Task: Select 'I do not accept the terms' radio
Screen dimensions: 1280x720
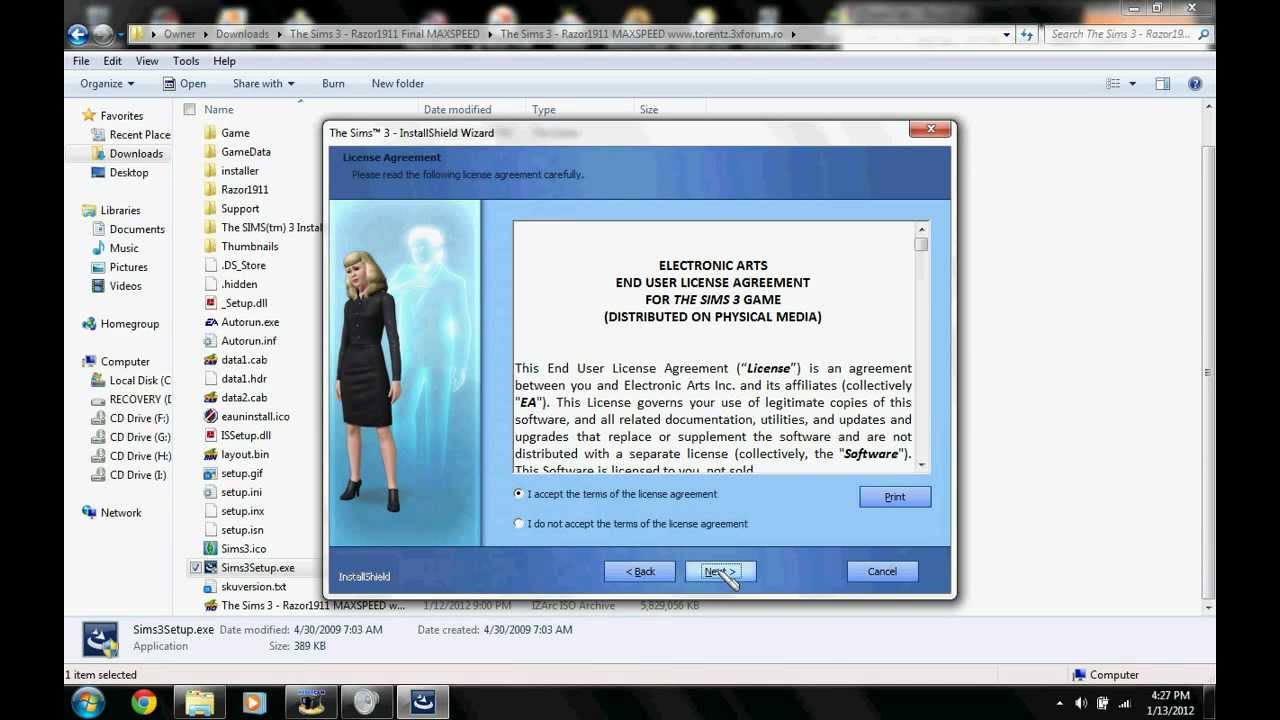Action: (518, 524)
